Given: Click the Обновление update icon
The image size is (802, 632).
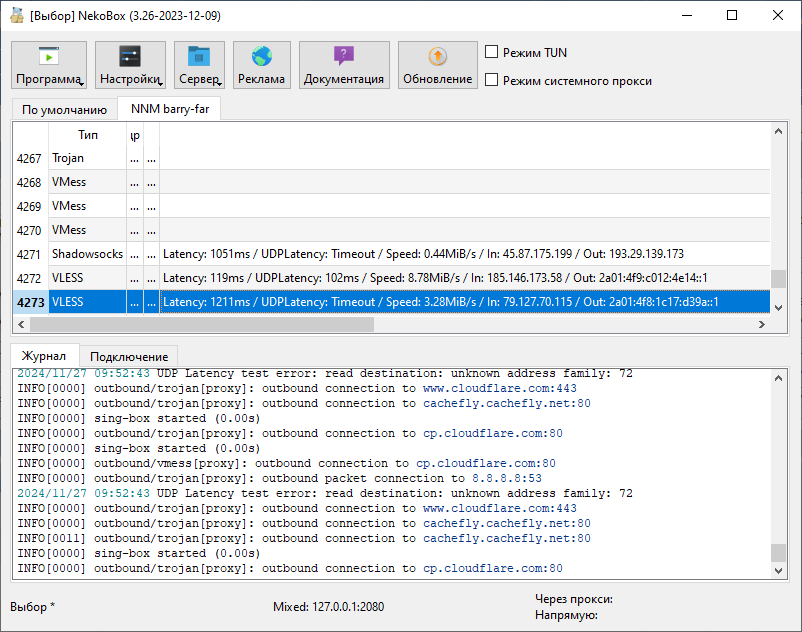Looking at the screenshot, I should [437, 57].
